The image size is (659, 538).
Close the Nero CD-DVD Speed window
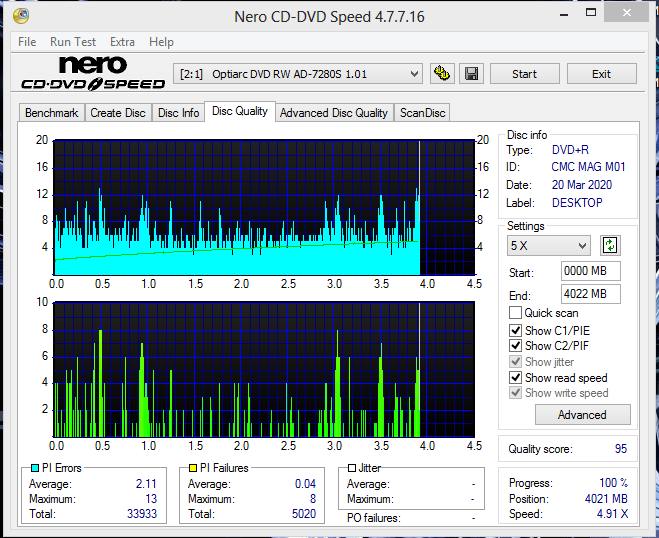627,13
